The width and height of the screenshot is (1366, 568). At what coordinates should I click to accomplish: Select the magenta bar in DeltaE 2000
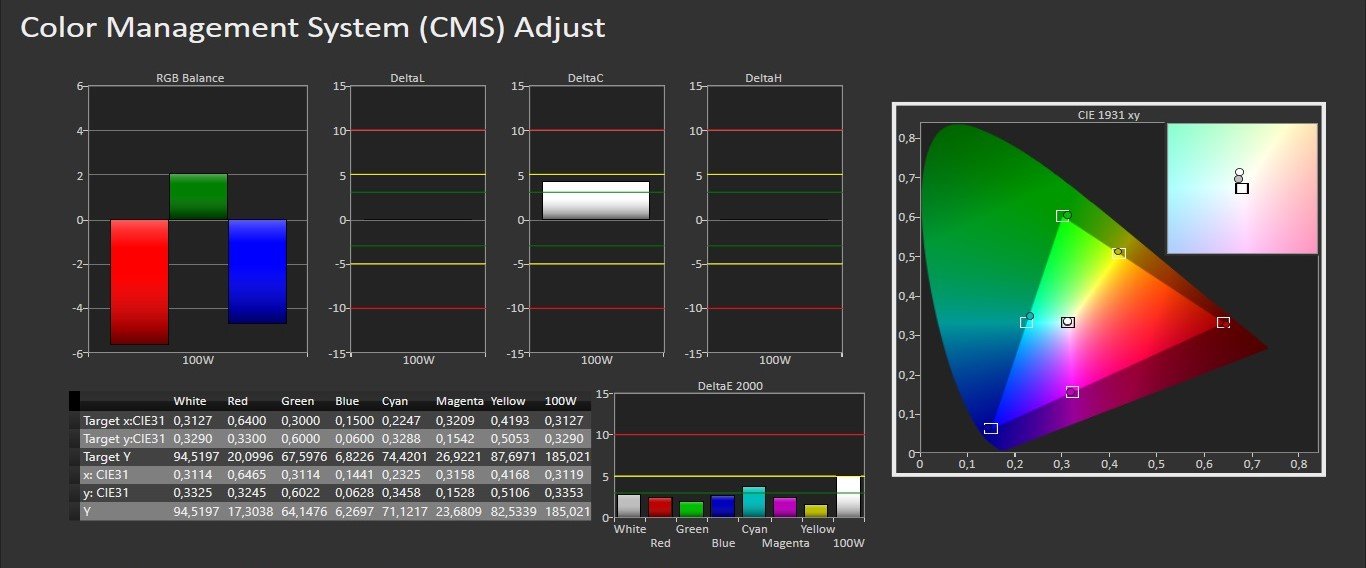[x=785, y=507]
